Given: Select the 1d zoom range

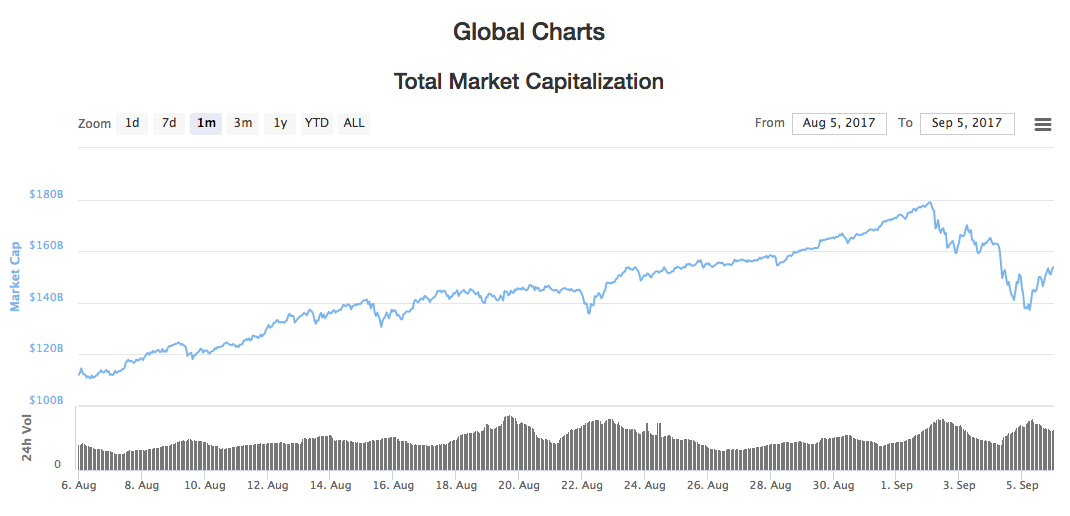Looking at the screenshot, I should [x=132, y=123].
